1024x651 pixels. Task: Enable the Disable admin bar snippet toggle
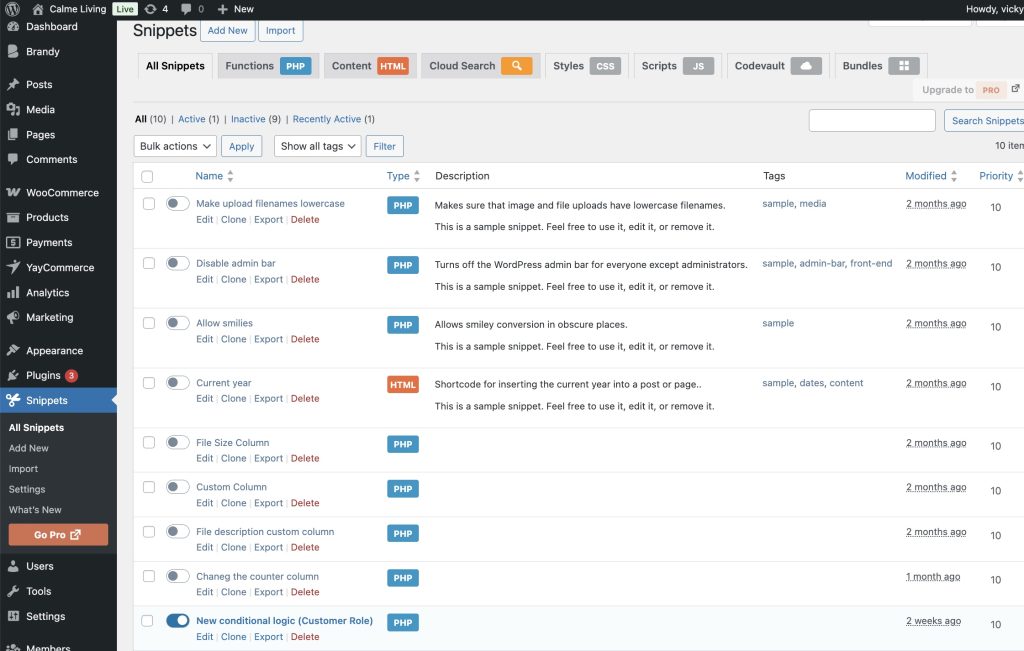click(x=178, y=264)
